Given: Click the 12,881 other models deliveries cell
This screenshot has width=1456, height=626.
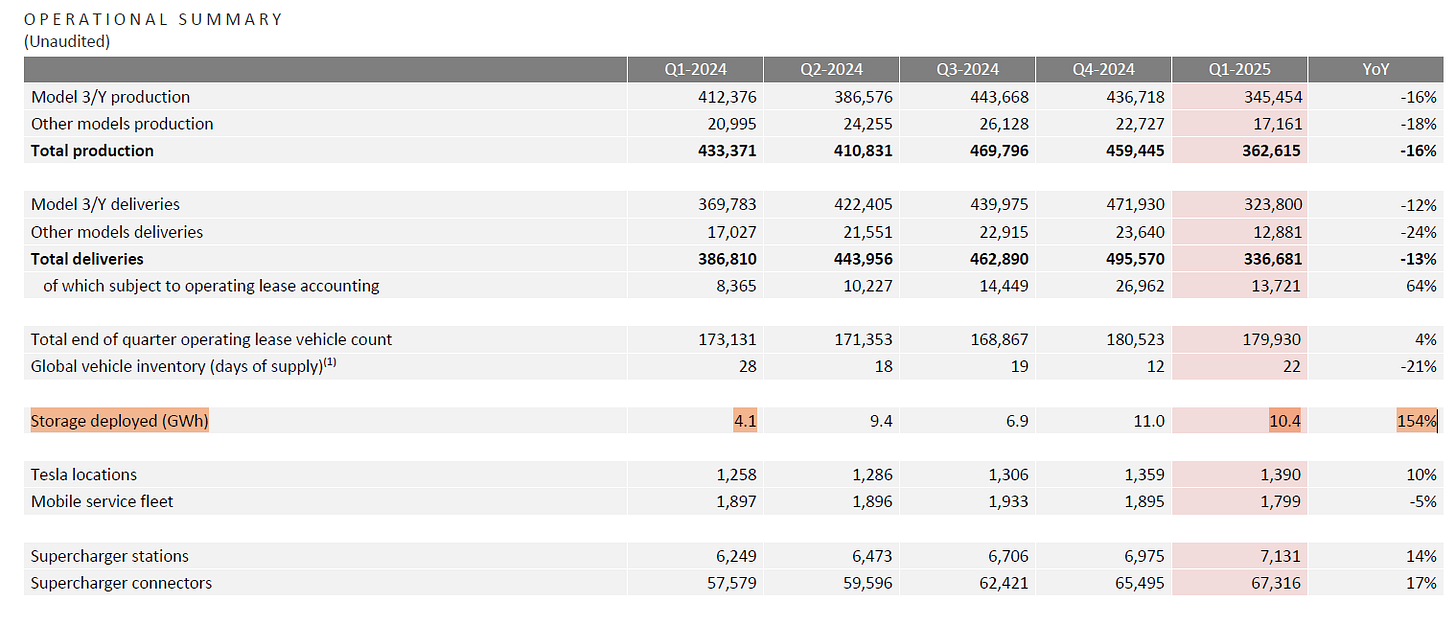Looking at the screenshot, I should coord(1276,232).
